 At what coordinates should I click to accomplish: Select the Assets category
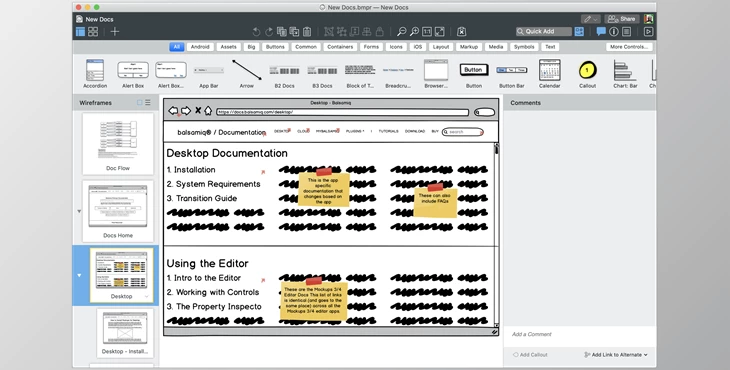click(x=229, y=47)
